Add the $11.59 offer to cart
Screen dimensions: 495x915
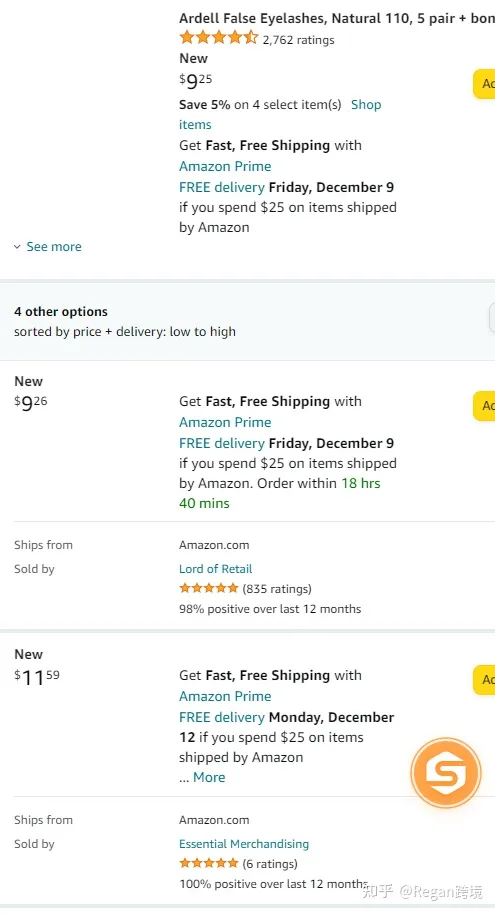point(484,679)
